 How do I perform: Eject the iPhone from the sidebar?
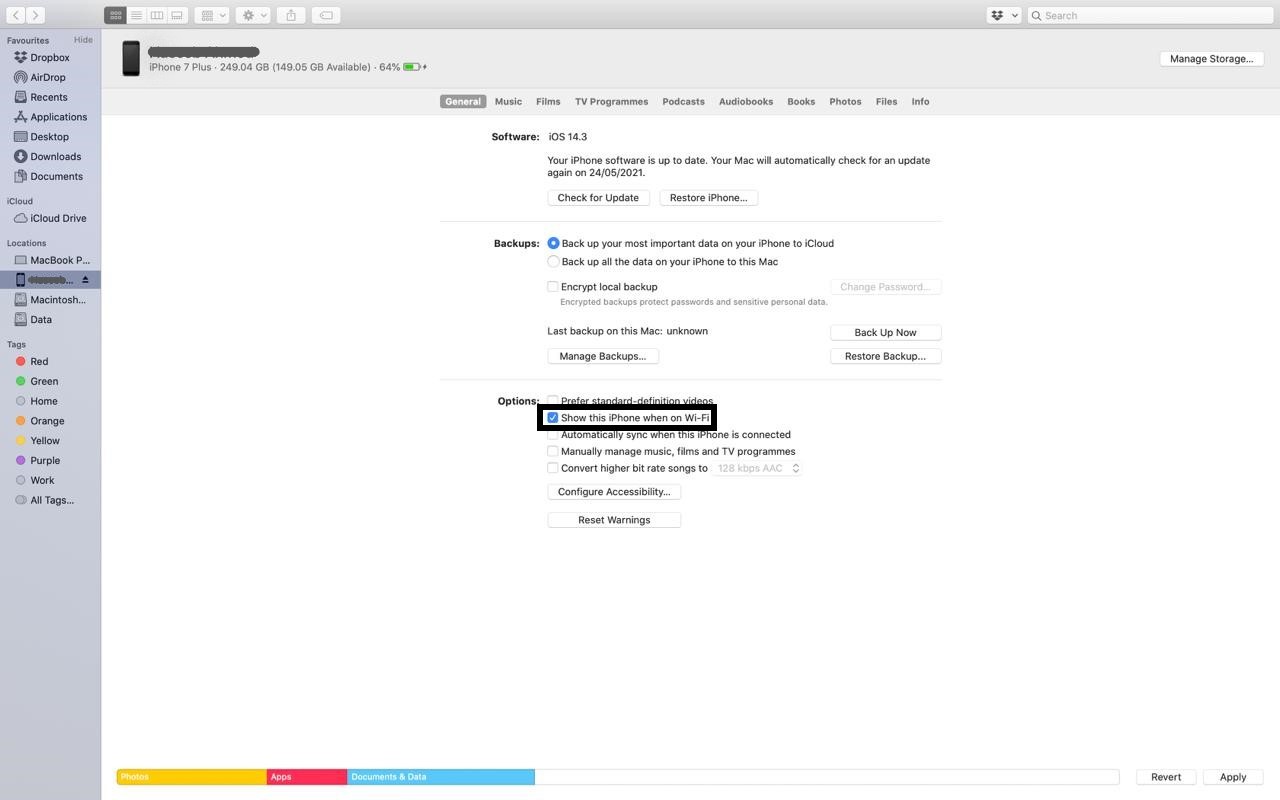pos(85,279)
